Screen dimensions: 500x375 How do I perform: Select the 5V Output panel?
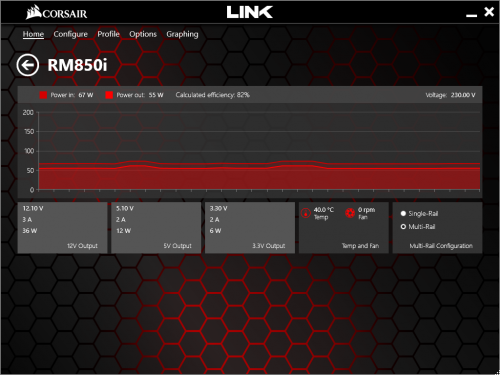pos(156,228)
